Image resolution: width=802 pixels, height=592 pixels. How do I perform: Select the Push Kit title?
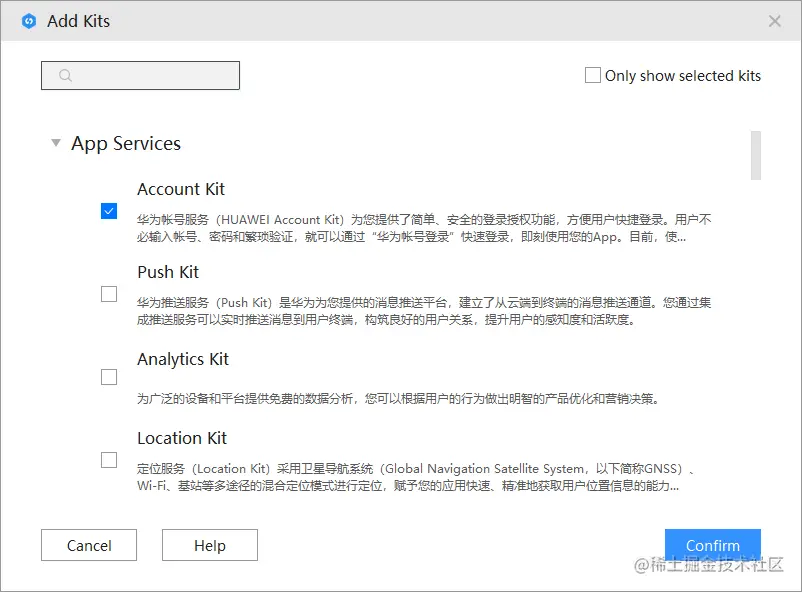(168, 272)
